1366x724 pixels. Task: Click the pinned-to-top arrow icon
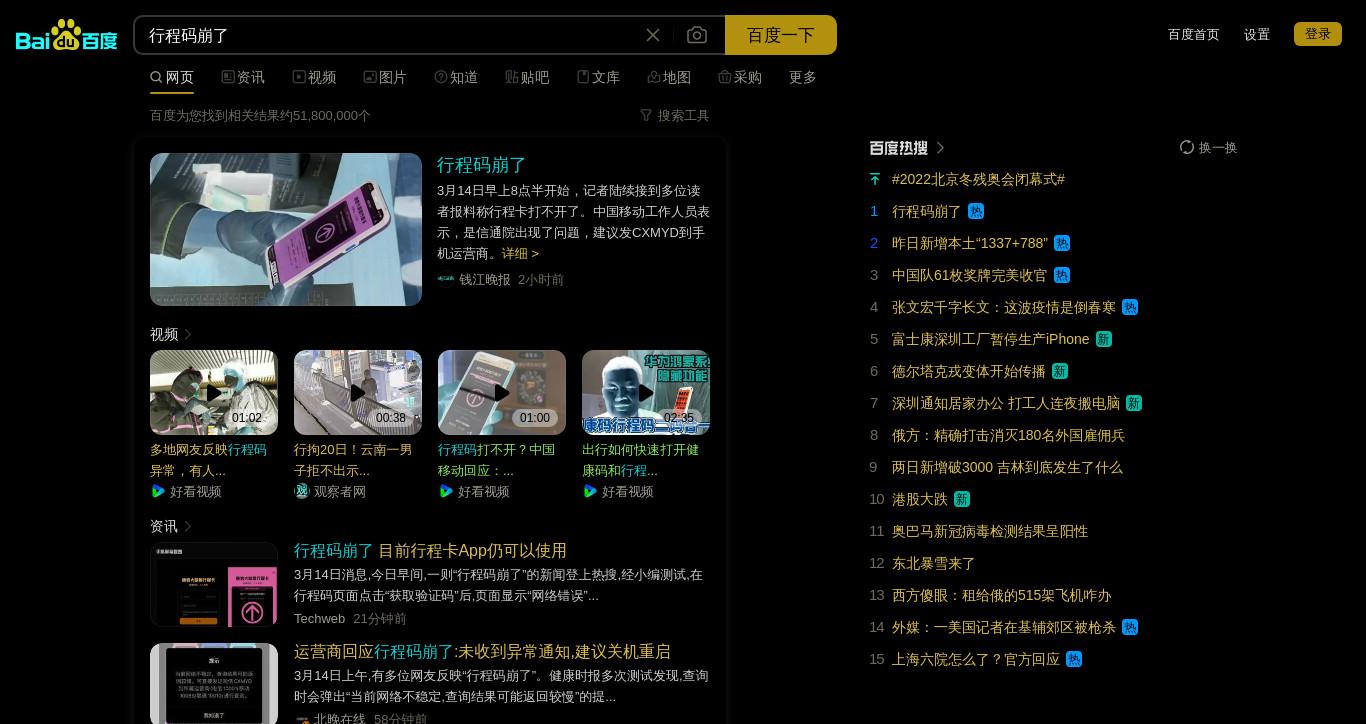click(875, 179)
